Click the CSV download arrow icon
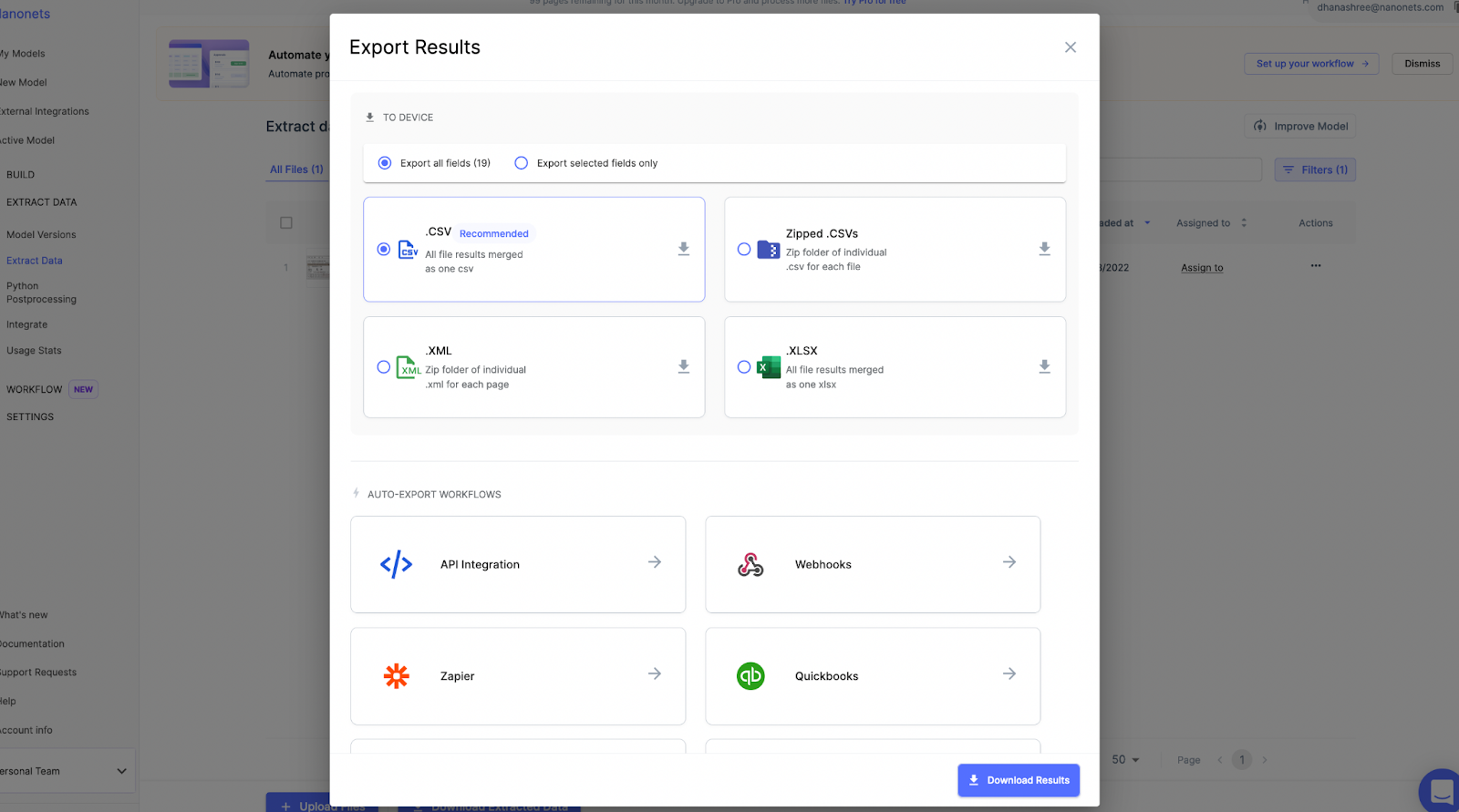 tap(684, 249)
